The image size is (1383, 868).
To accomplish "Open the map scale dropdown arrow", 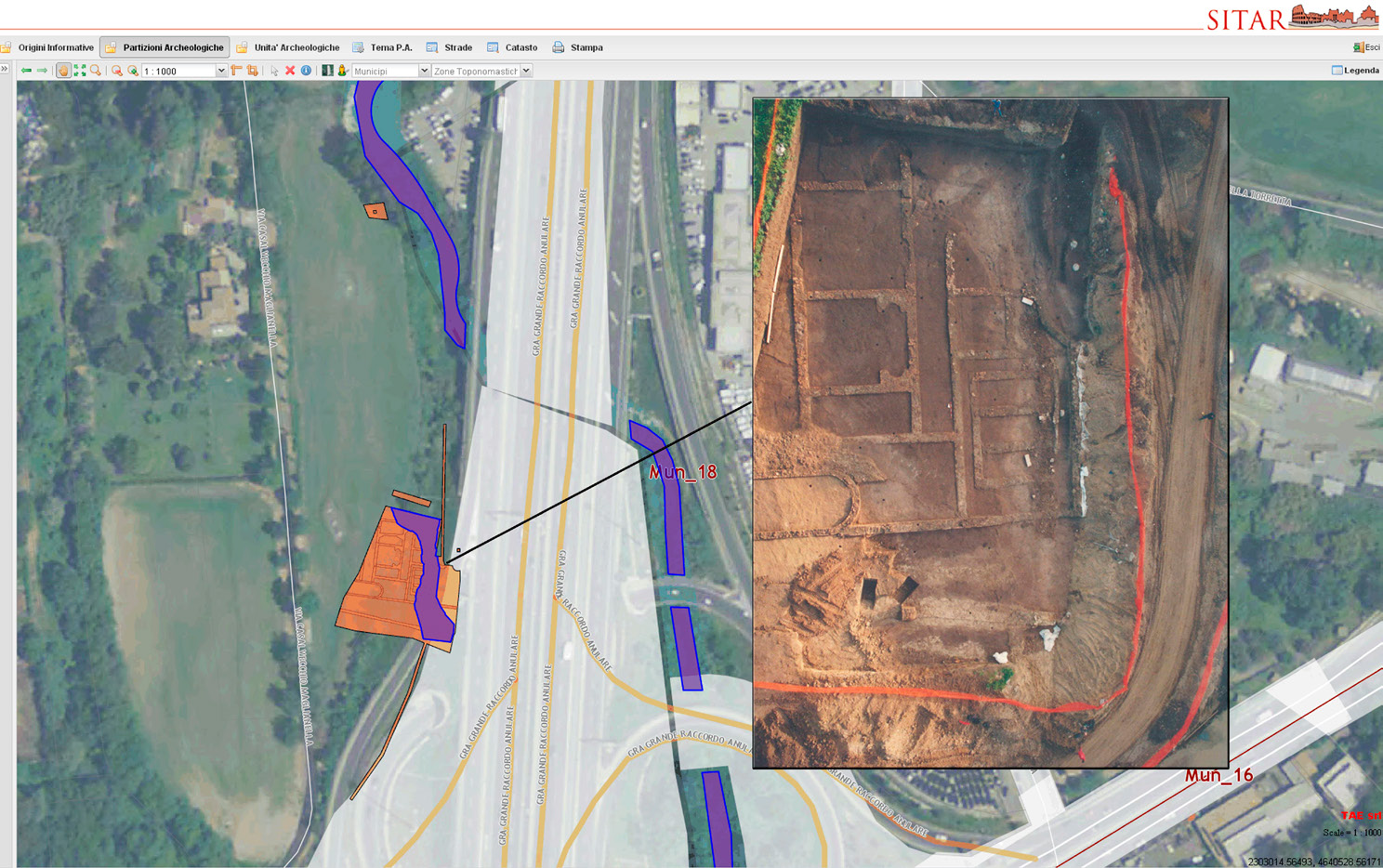I will (221, 71).
